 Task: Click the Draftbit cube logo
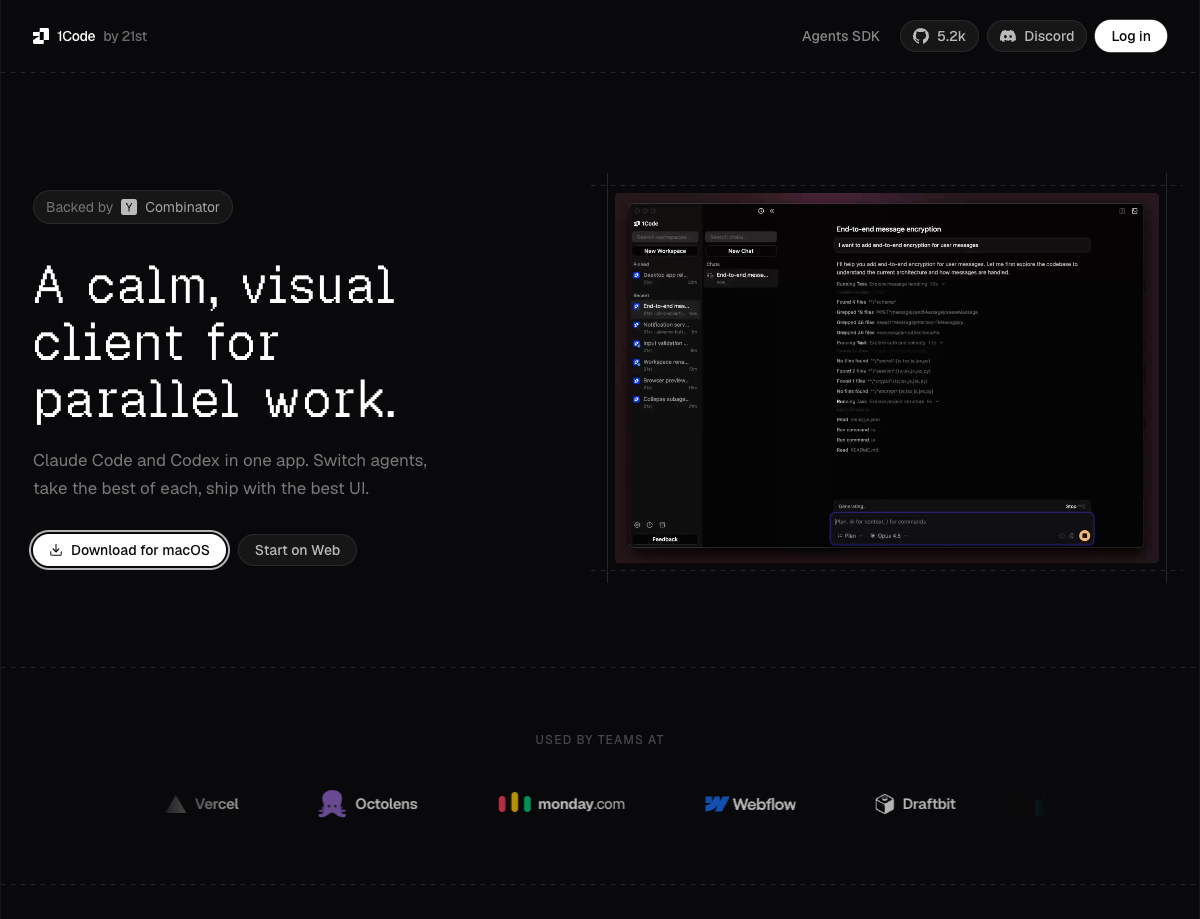point(884,804)
